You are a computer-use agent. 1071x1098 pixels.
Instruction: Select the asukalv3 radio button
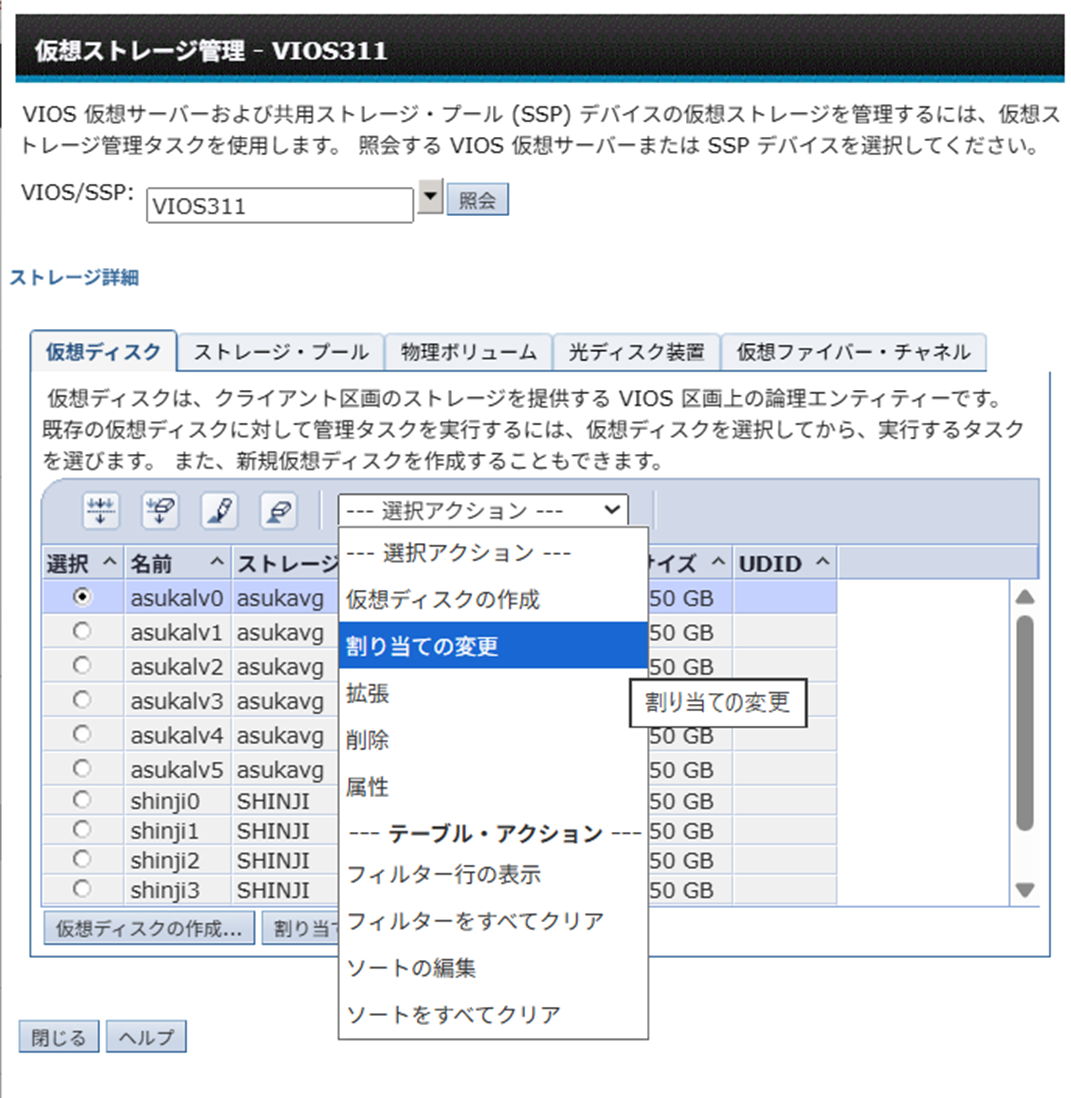click(82, 699)
